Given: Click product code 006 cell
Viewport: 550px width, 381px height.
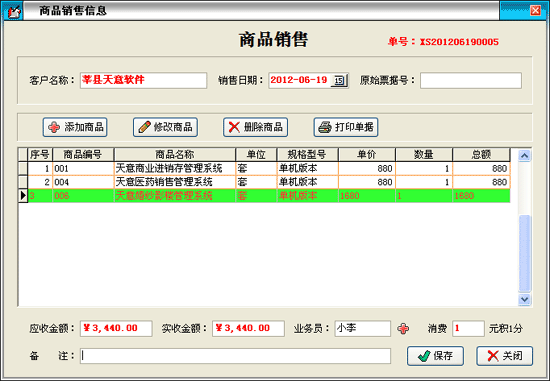Looking at the screenshot, I should pos(83,196).
